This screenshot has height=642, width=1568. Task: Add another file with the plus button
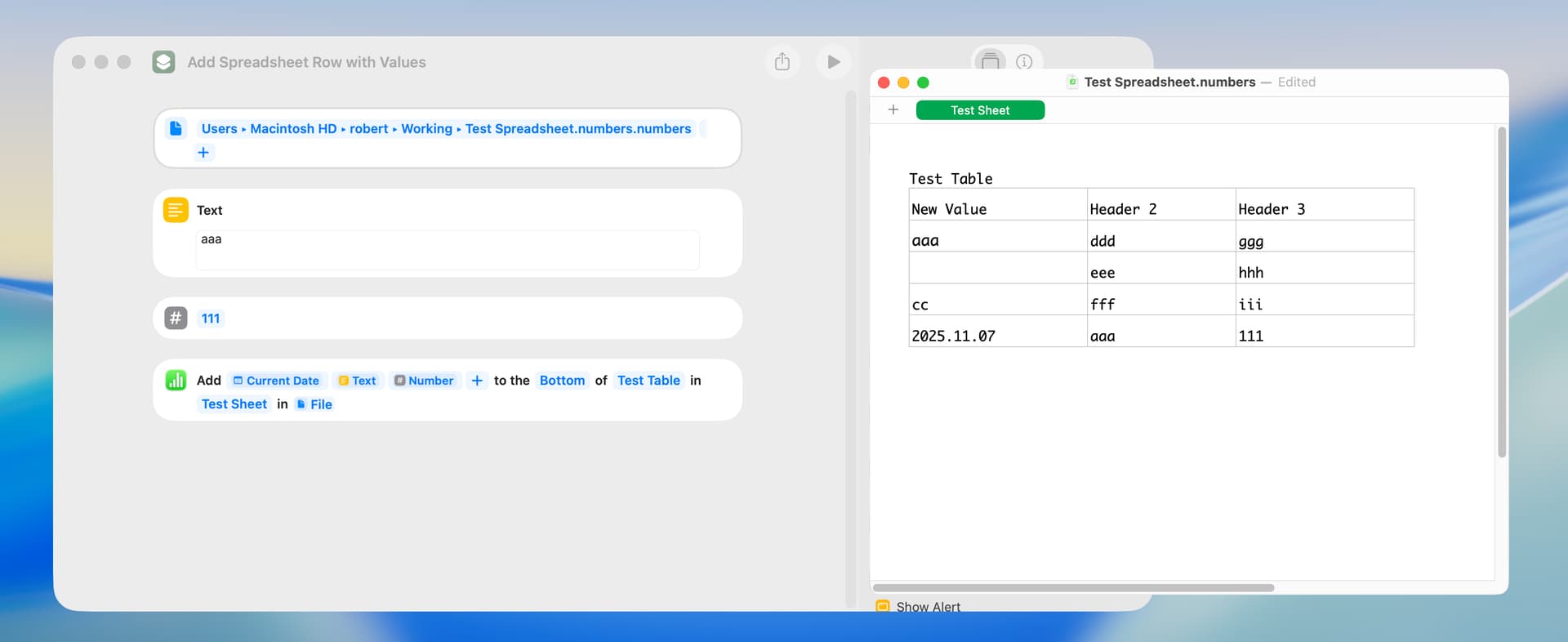[x=203, y=153]
